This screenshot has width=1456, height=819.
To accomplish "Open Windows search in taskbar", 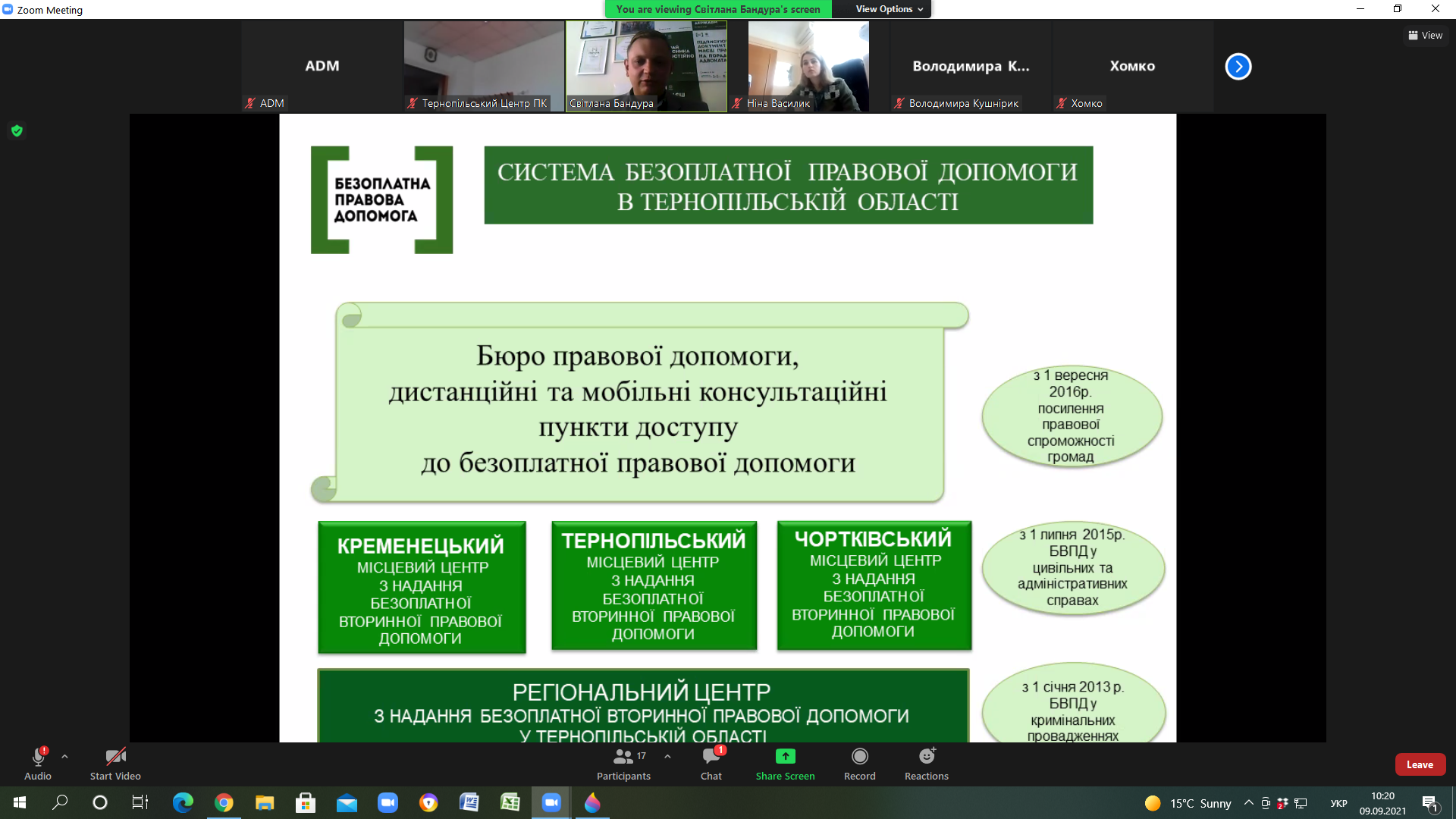I will point(60,802).
